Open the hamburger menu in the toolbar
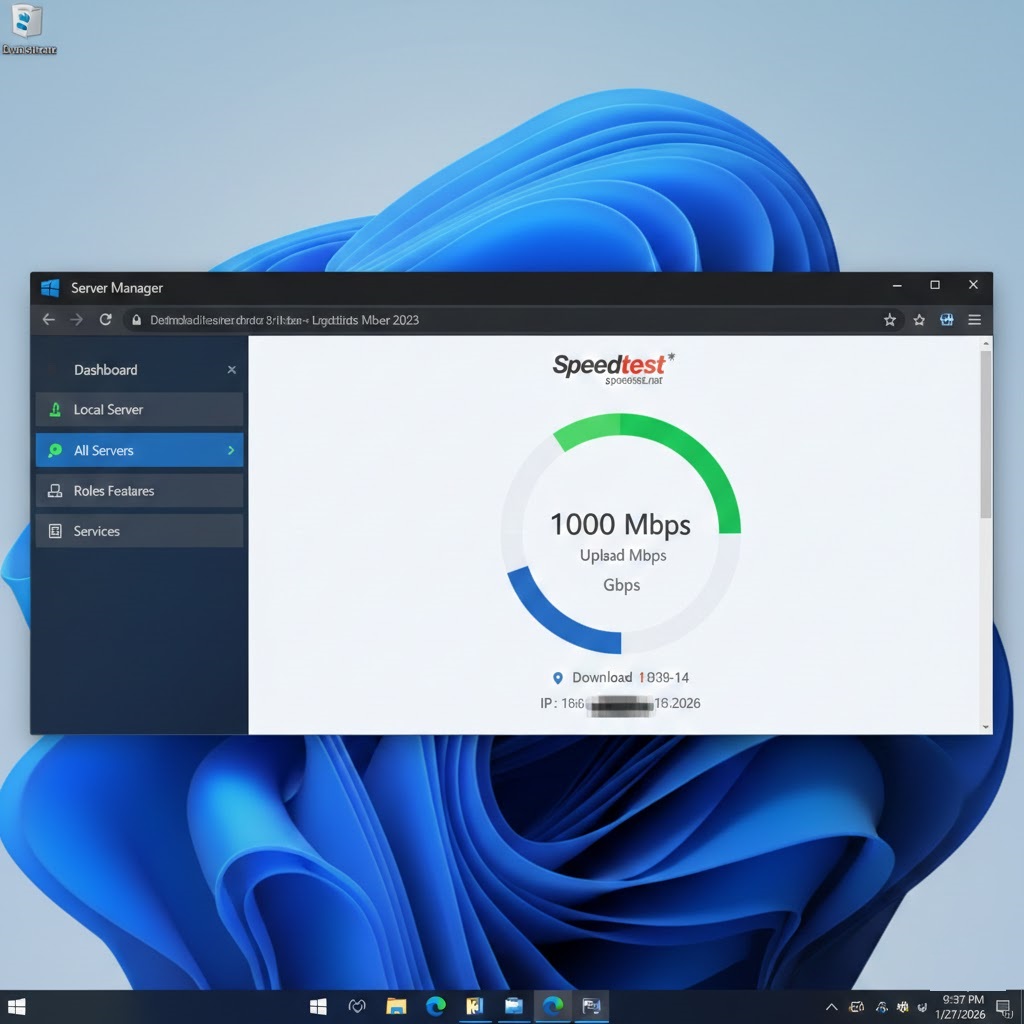 pyautogui.click(x=974, y=319)
